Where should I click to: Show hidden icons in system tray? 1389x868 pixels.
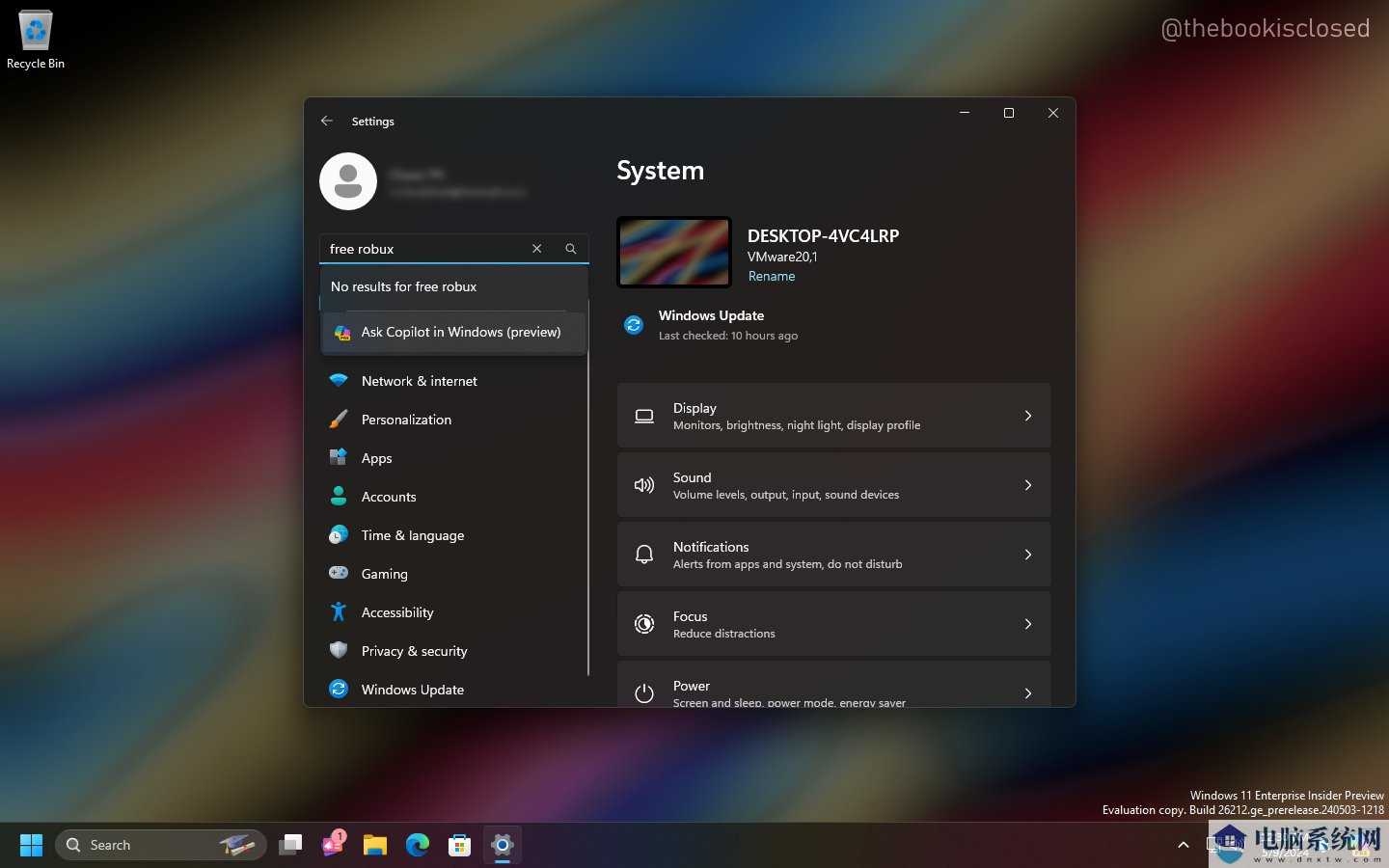pyautogui.click(x=1184, y=845)
